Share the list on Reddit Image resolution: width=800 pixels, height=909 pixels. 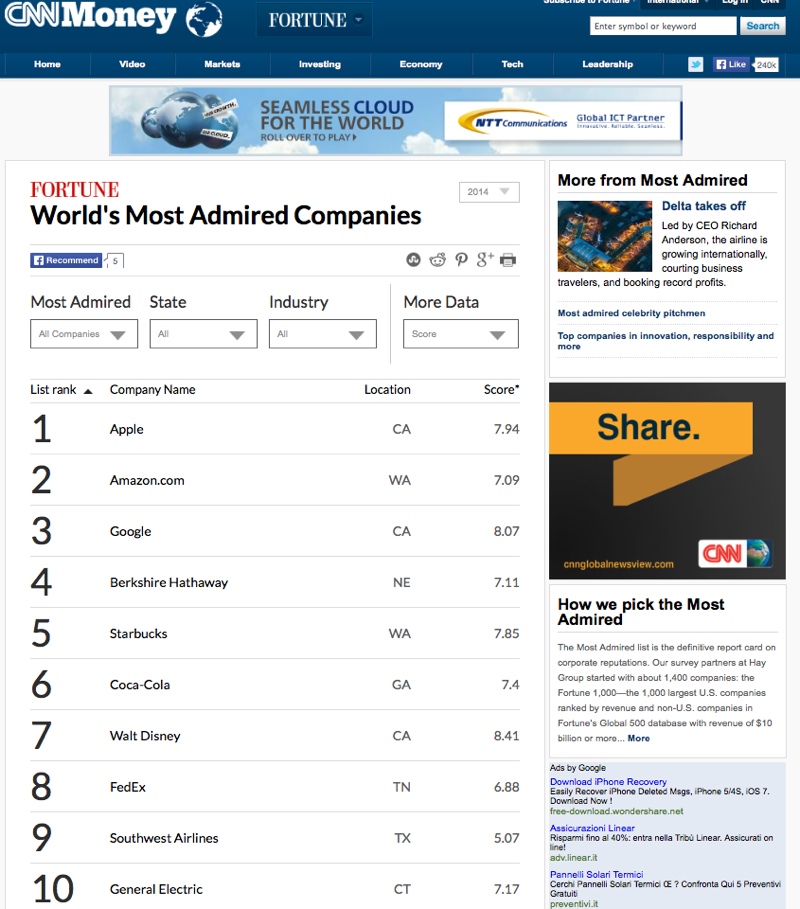[438, 260]
